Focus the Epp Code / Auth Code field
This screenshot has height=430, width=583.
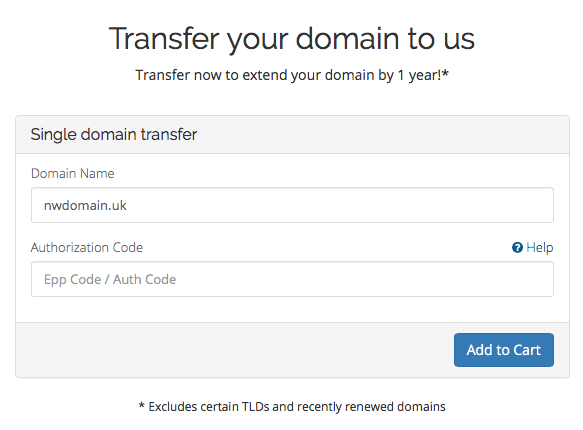(x=292, y=279)
